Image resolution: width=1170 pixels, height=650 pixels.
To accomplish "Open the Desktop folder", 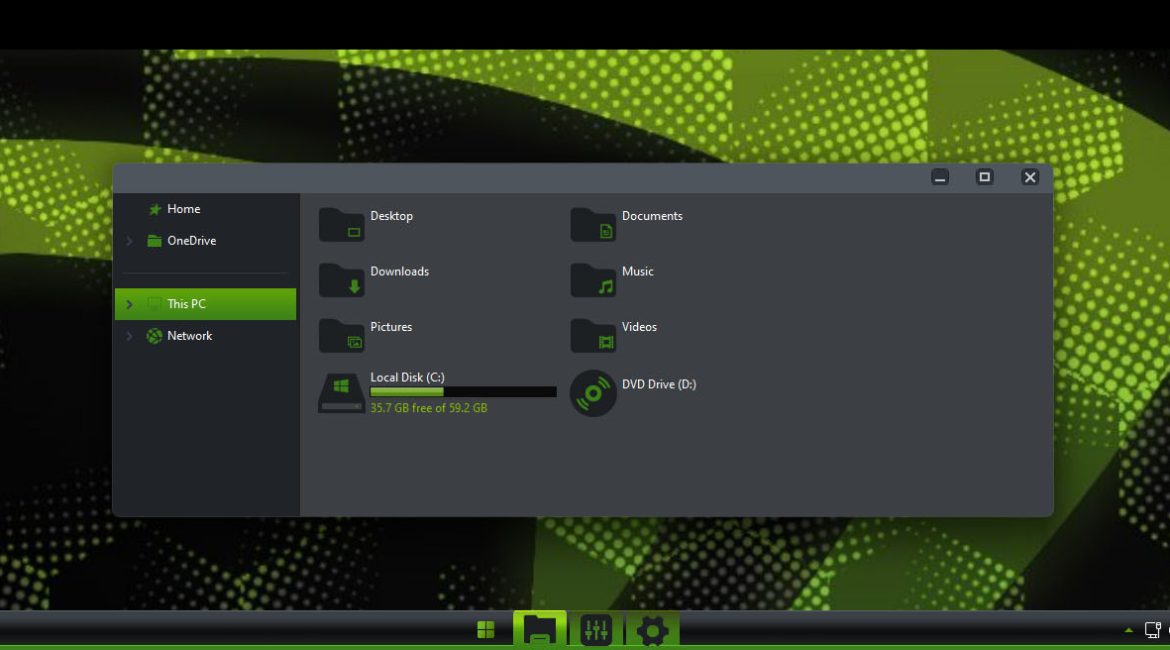I will pyautogui.click(x=342, y=225).
